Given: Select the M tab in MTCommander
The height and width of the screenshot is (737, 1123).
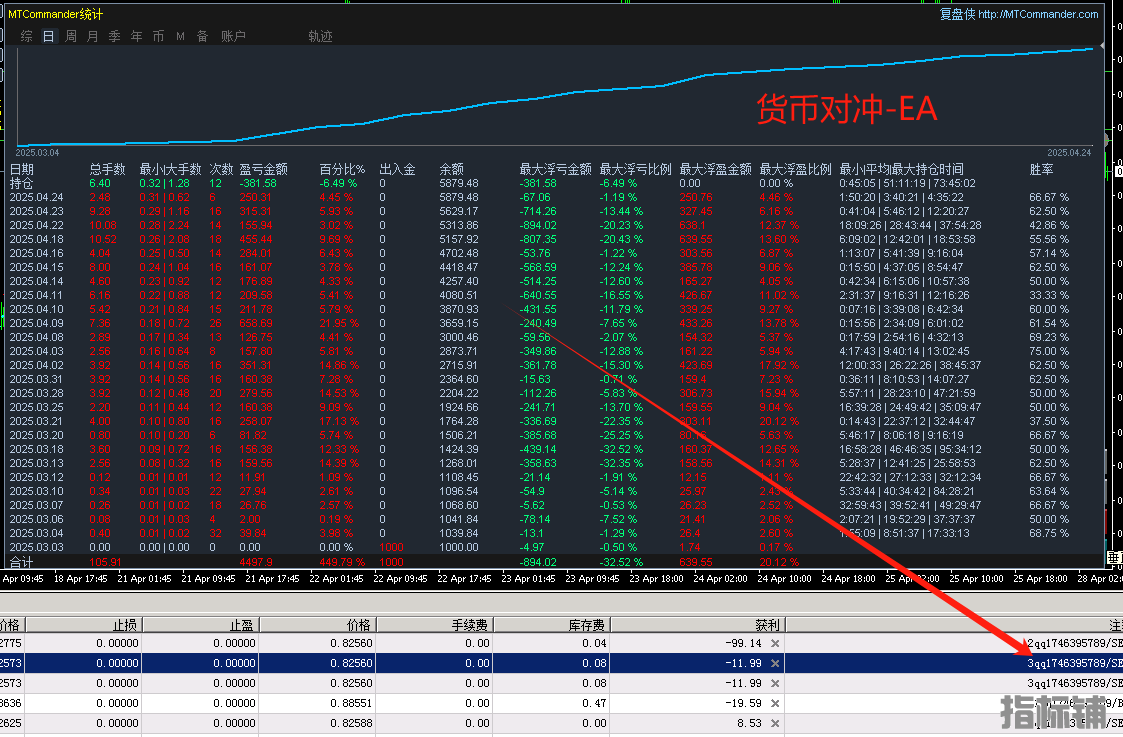Looking at the screenshot, I should [x=180, y=36].
